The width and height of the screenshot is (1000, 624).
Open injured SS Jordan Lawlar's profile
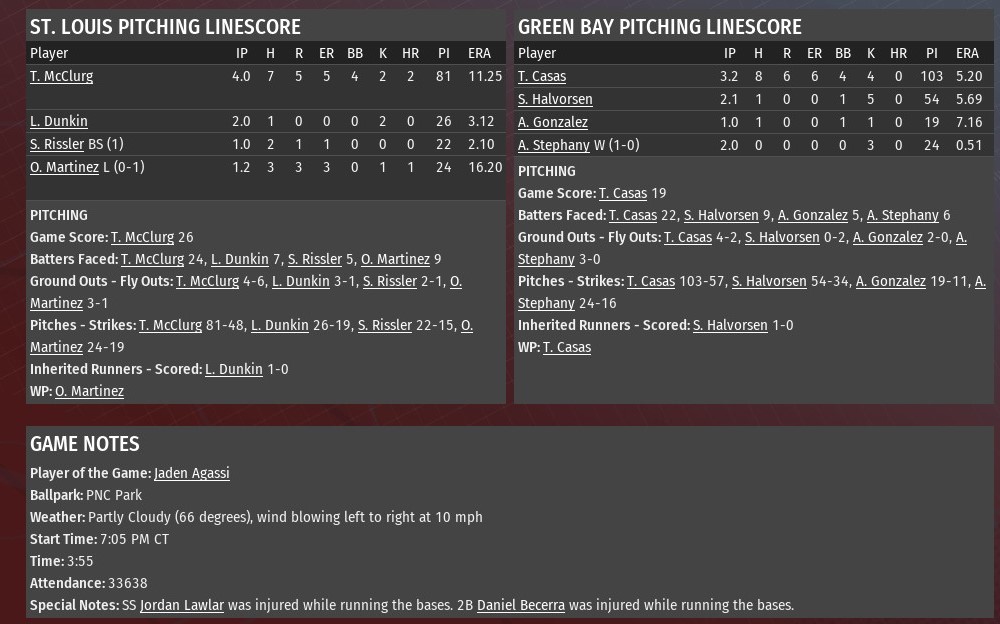point(182,605)
